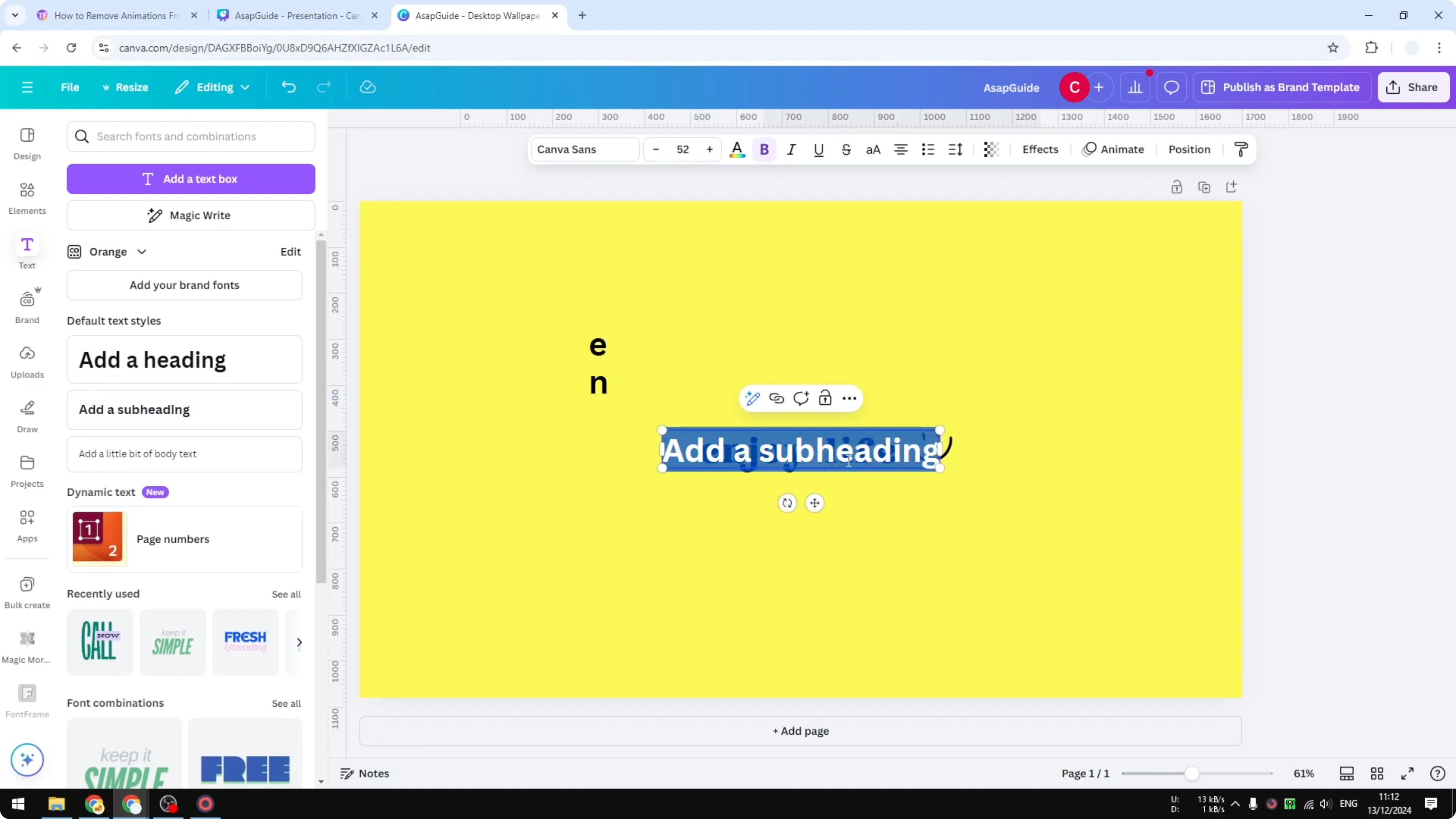The height and width of the screenshot is (819, 1456).
Task: Open See all font combinations
Action: (x=286, y=703)
